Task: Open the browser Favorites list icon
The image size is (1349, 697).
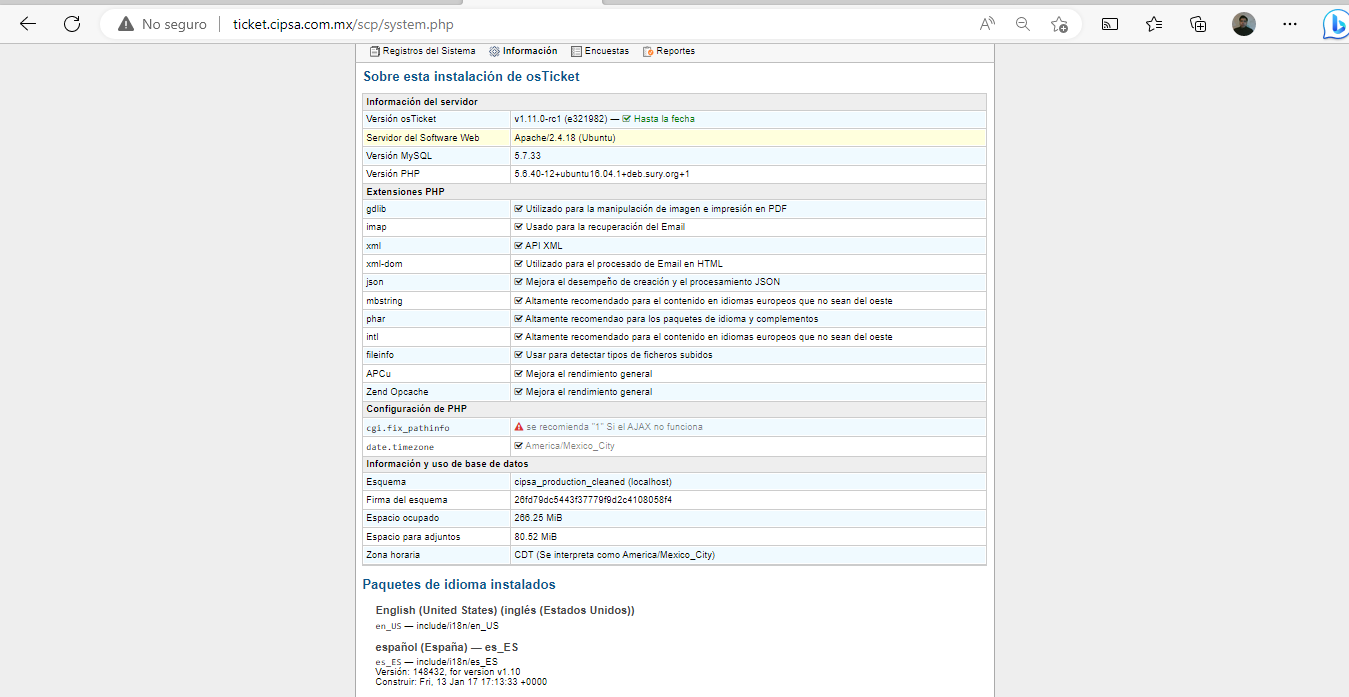Action: tap(1154, 24)
